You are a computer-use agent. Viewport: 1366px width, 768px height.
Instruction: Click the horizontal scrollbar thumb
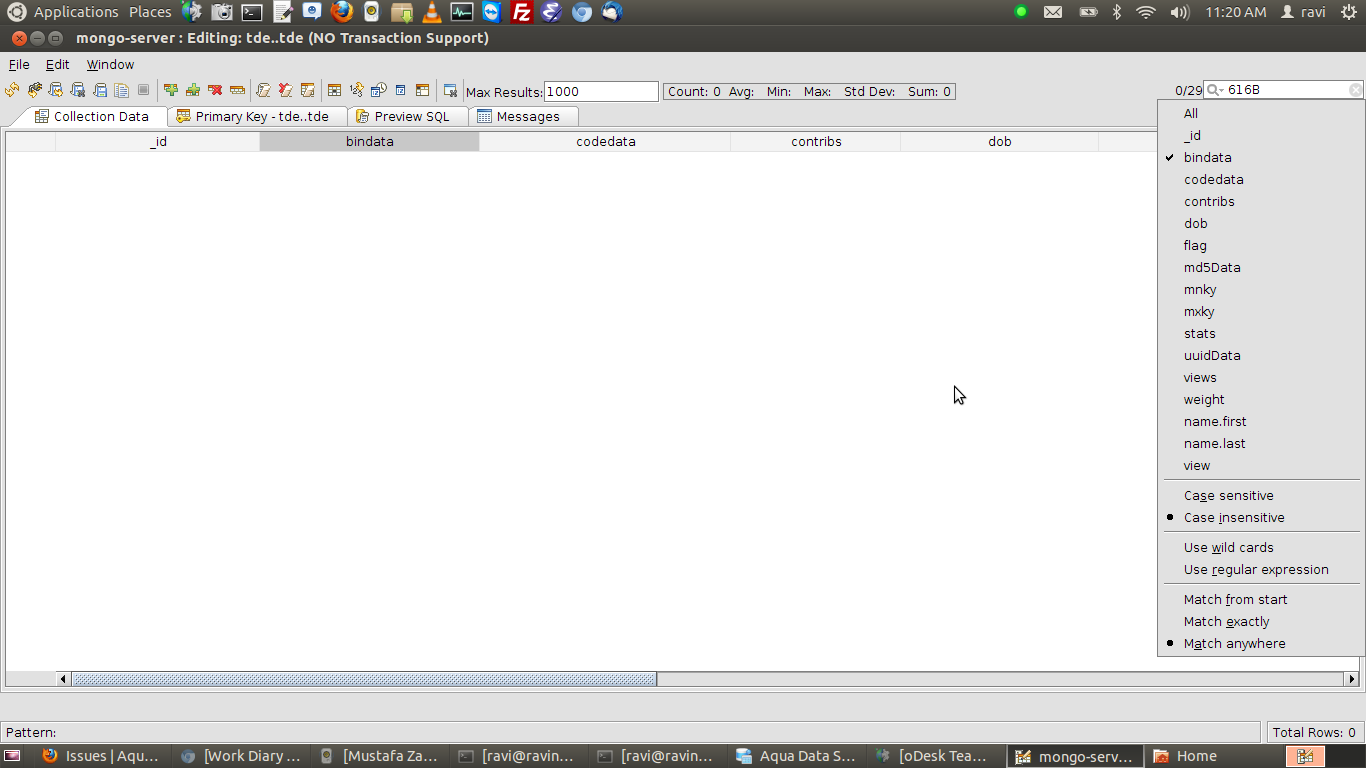pos(364,679)
